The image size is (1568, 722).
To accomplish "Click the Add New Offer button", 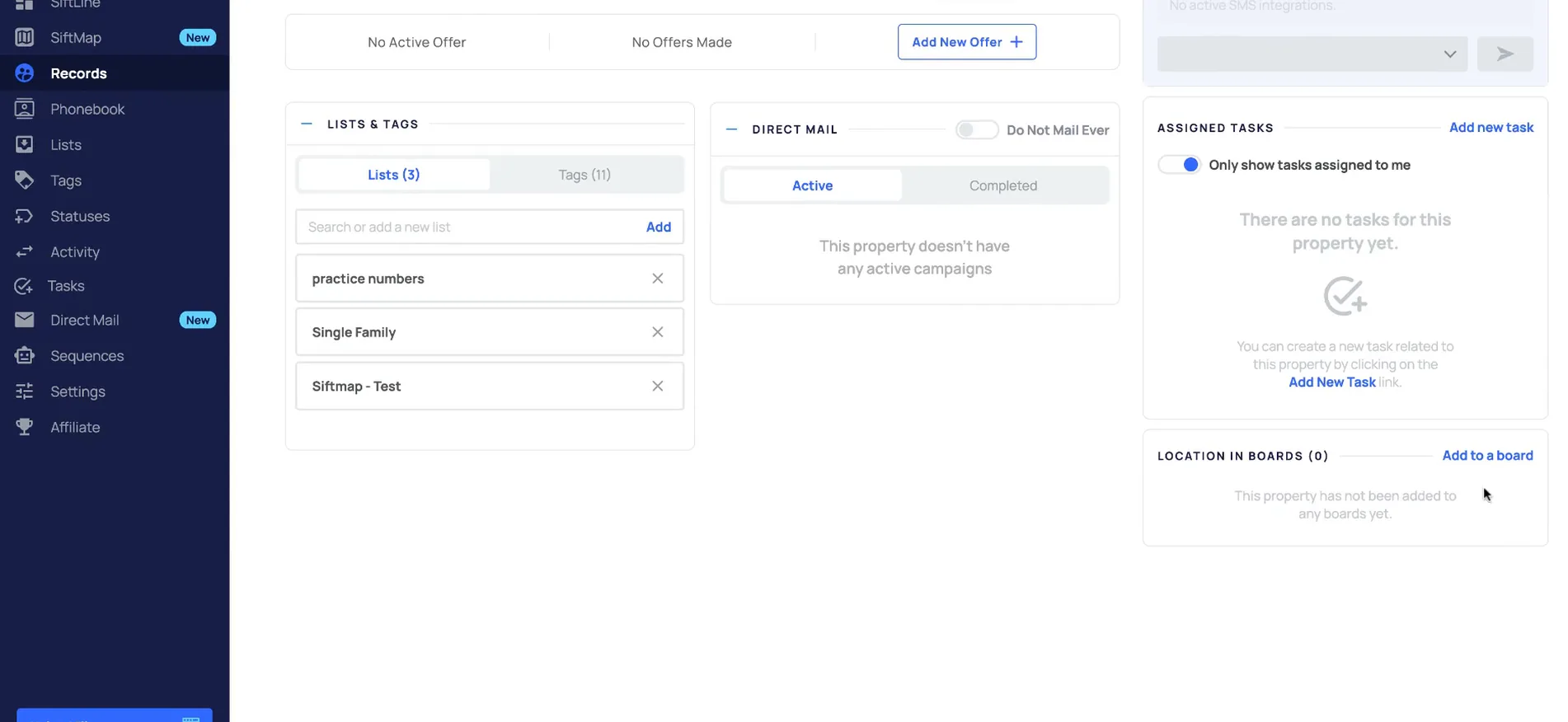I will (967, 42).
